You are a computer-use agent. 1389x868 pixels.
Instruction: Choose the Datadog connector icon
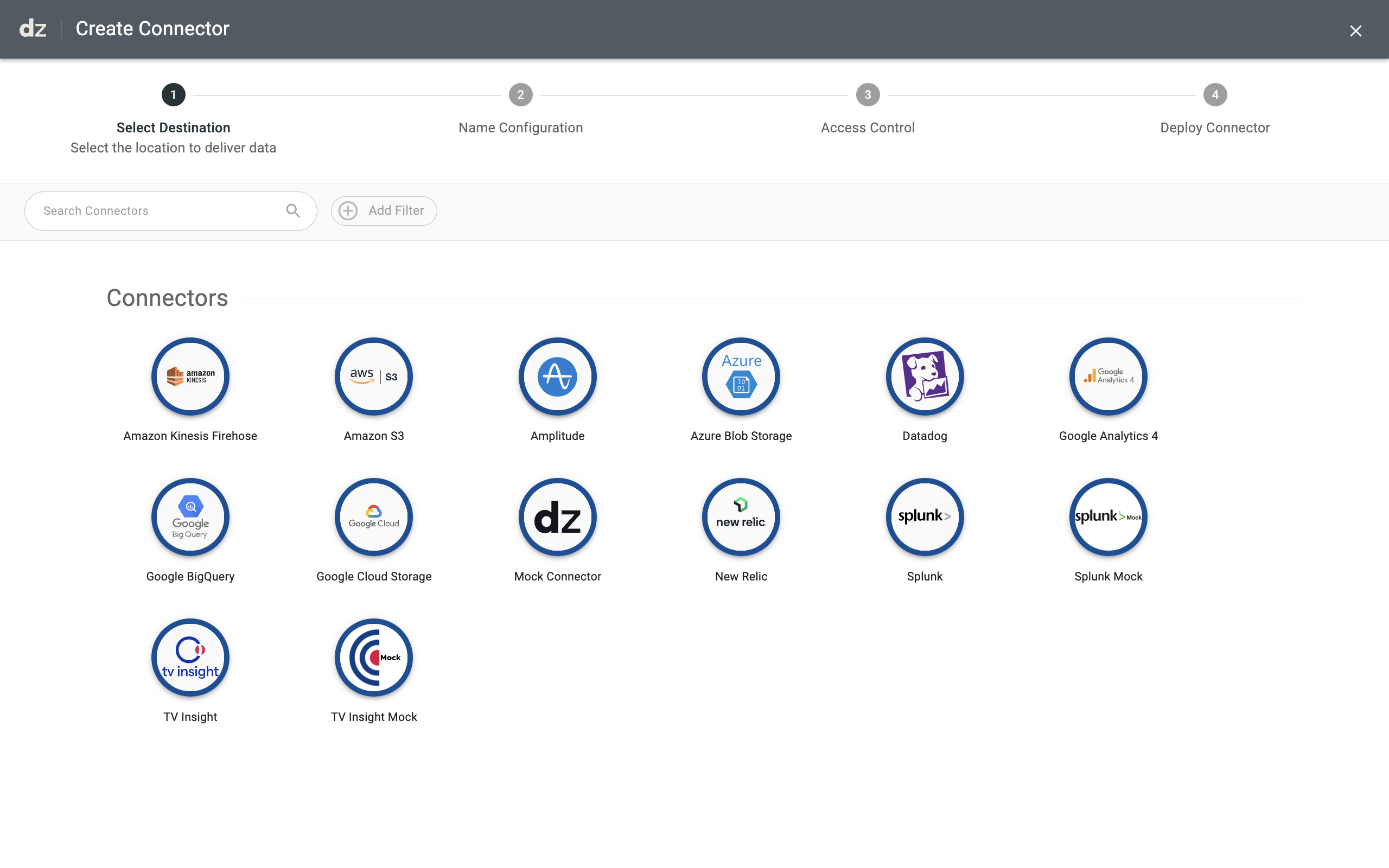[x=925, y=376]
